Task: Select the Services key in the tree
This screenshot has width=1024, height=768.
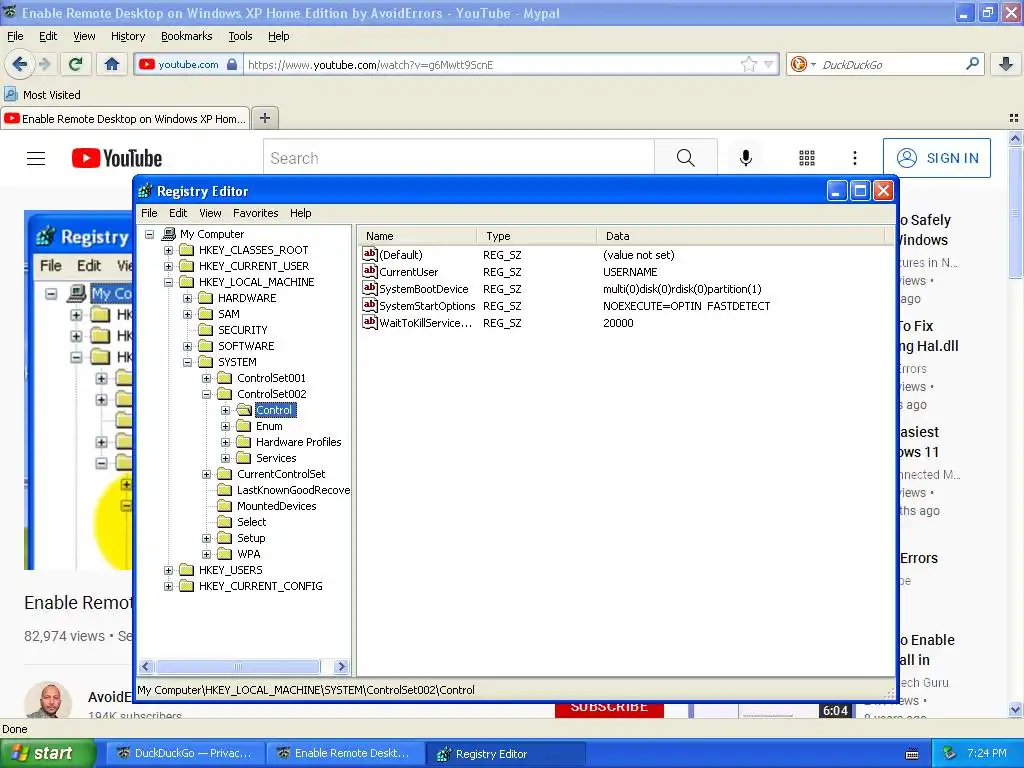Action: tap(276, 458)
